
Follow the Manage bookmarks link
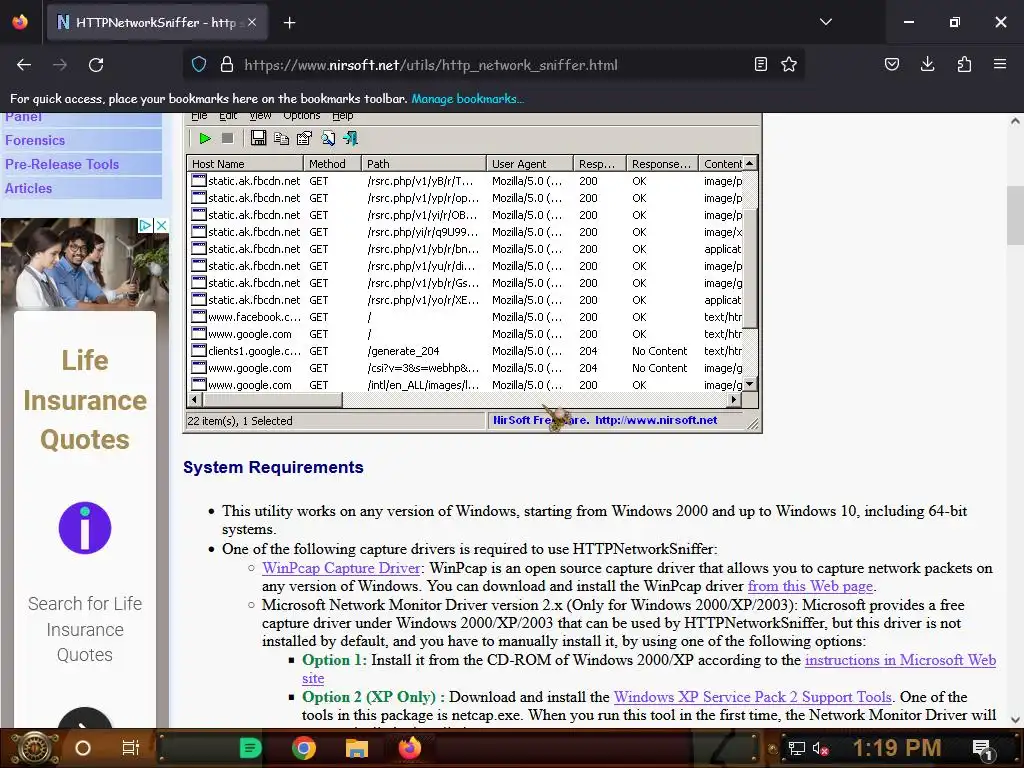click(468, 99)
